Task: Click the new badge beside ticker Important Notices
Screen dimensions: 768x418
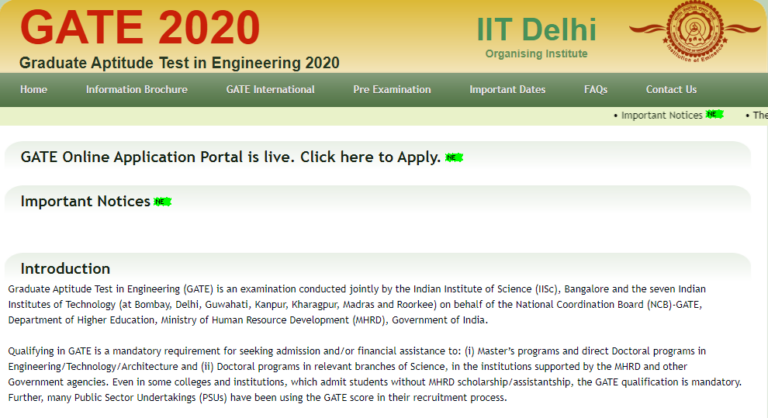Action: 714,115
